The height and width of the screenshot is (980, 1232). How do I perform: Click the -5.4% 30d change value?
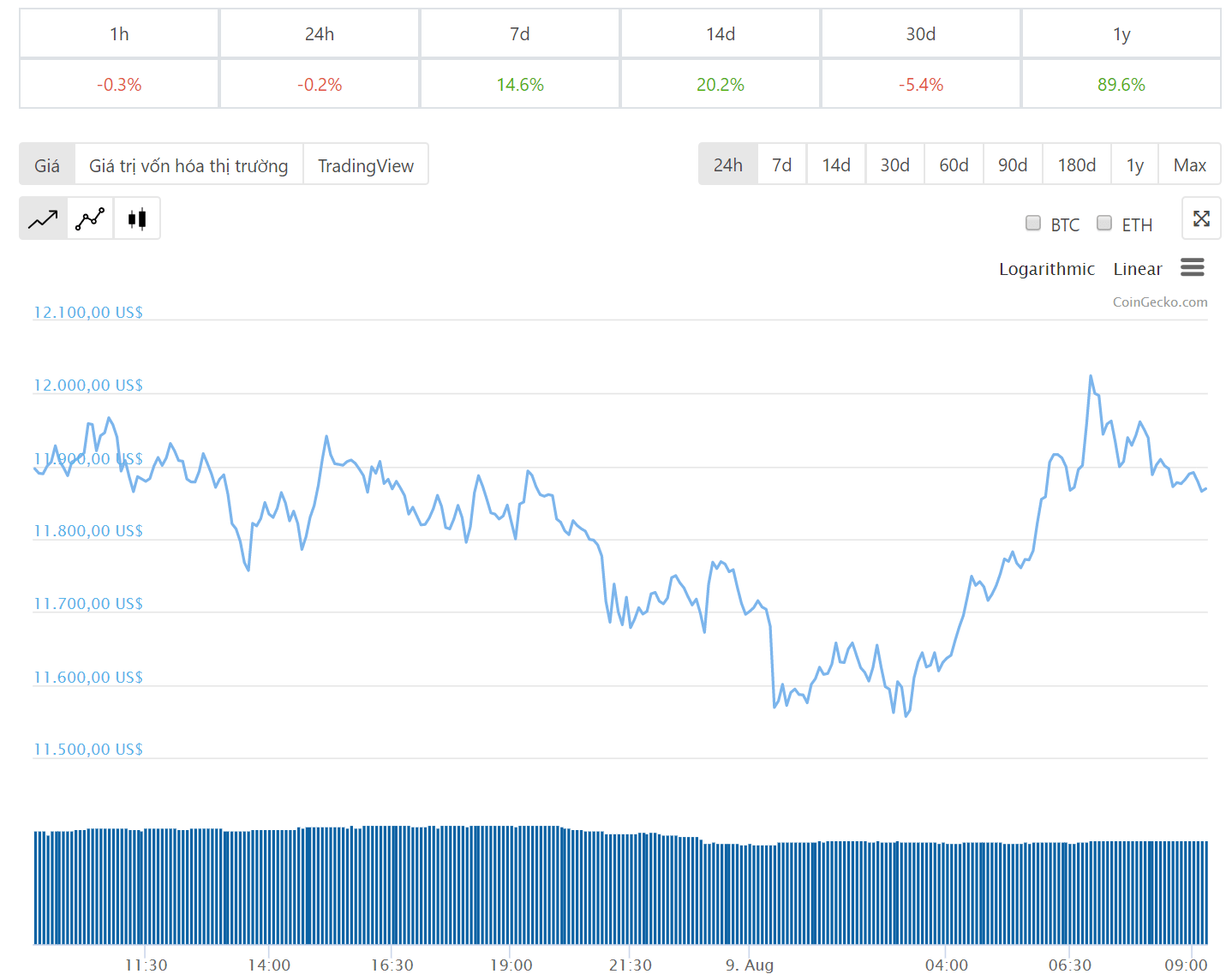921,84
